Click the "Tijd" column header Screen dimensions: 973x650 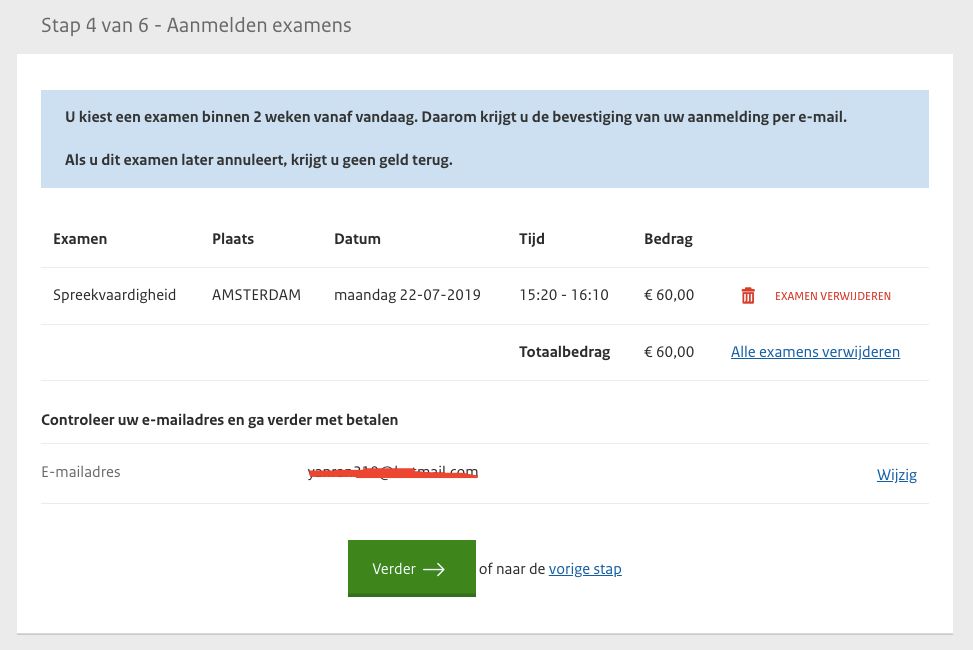pos(532,239)
